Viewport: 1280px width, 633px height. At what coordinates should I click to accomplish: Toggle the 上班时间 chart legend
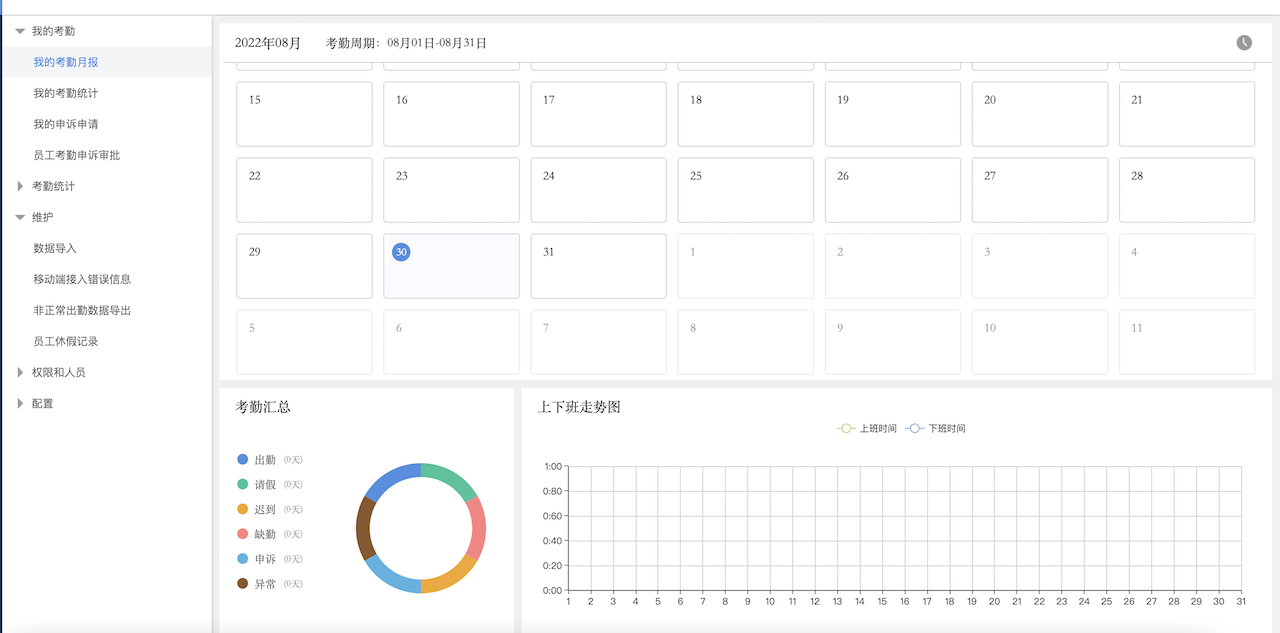pyautogui.click(x=866, y=428)
